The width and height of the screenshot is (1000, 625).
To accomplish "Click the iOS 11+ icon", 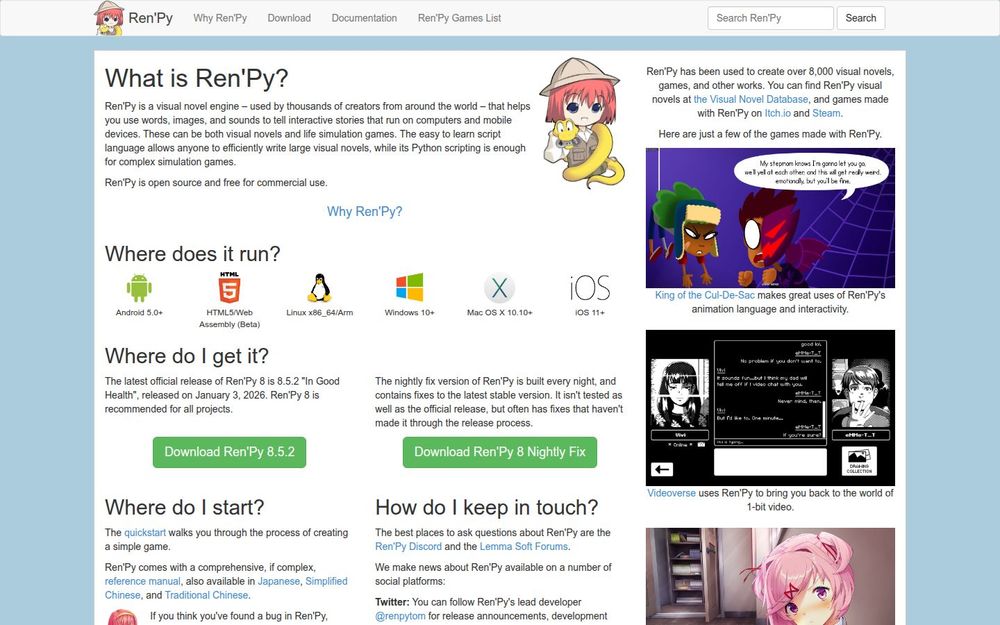I will [x=589, y=288].
